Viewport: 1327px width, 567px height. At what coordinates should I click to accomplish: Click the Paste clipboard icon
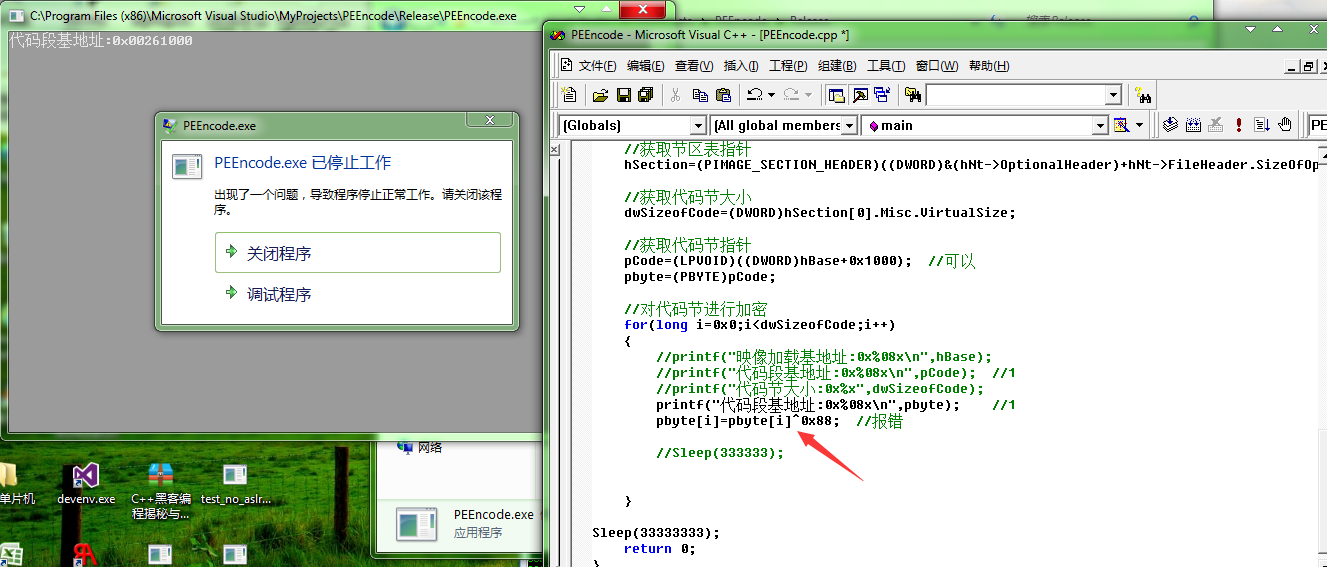point(723,95)
